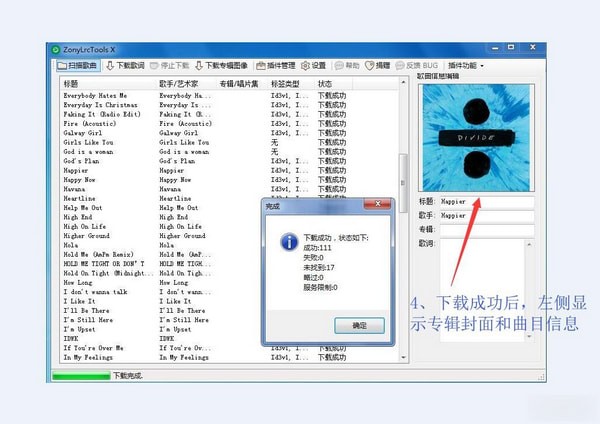Click the 扫描歌曲 scan songs toolbar button

click(x=78, y=66)
